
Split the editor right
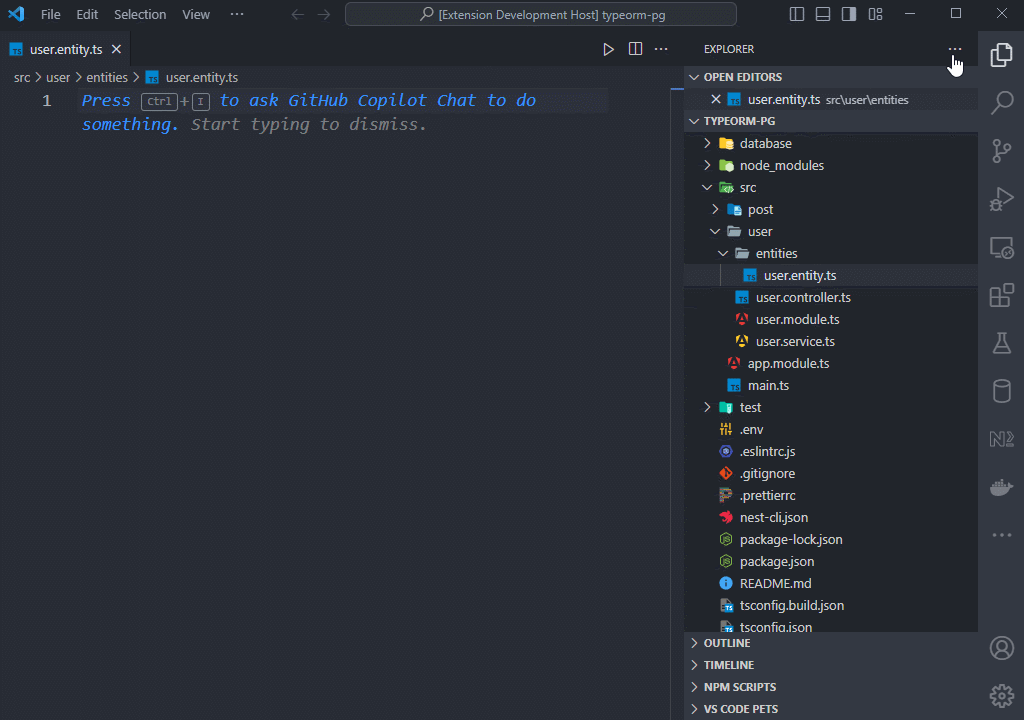pos(635,50)
